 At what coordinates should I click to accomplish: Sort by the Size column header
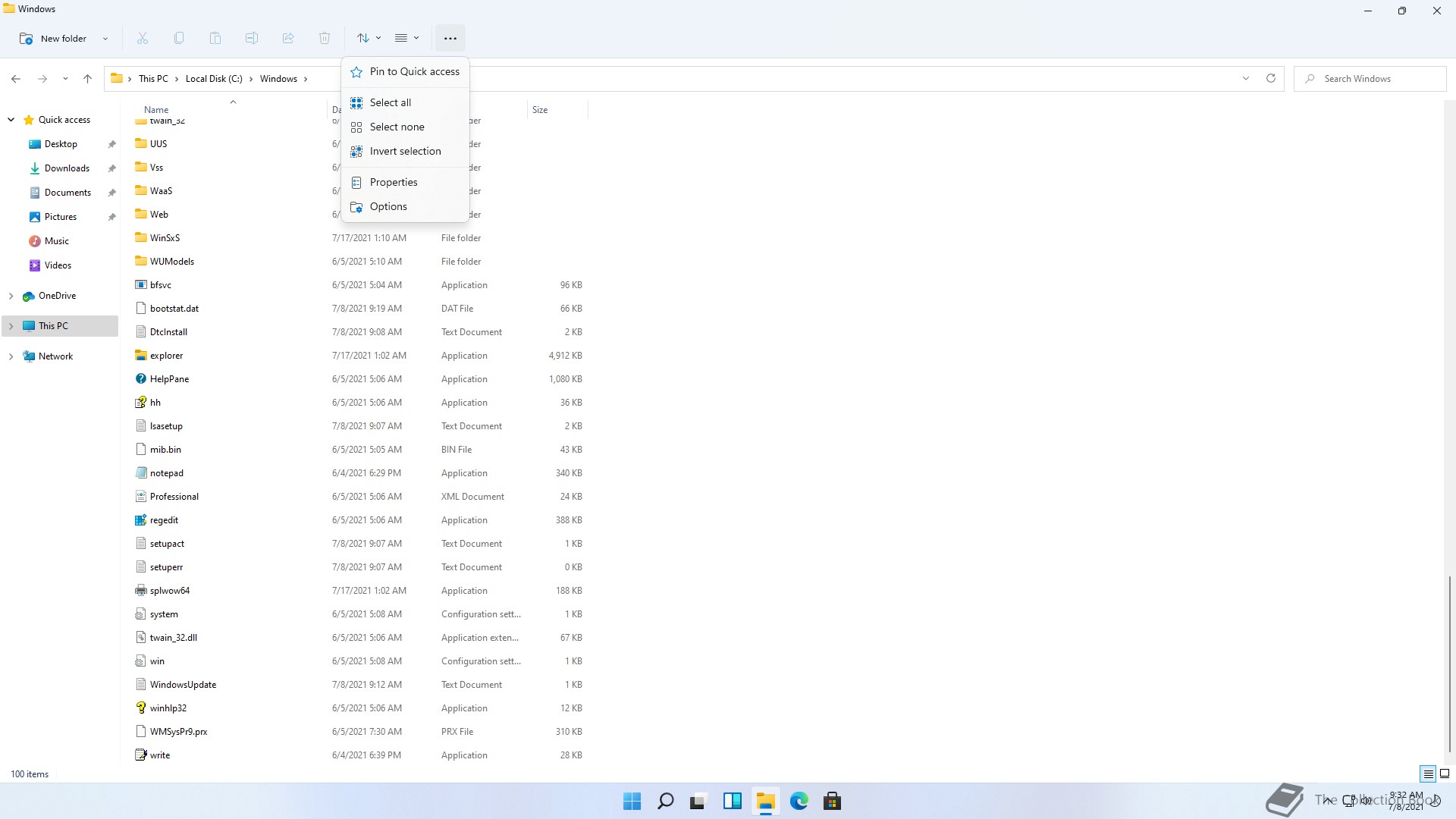coord(540,110)
